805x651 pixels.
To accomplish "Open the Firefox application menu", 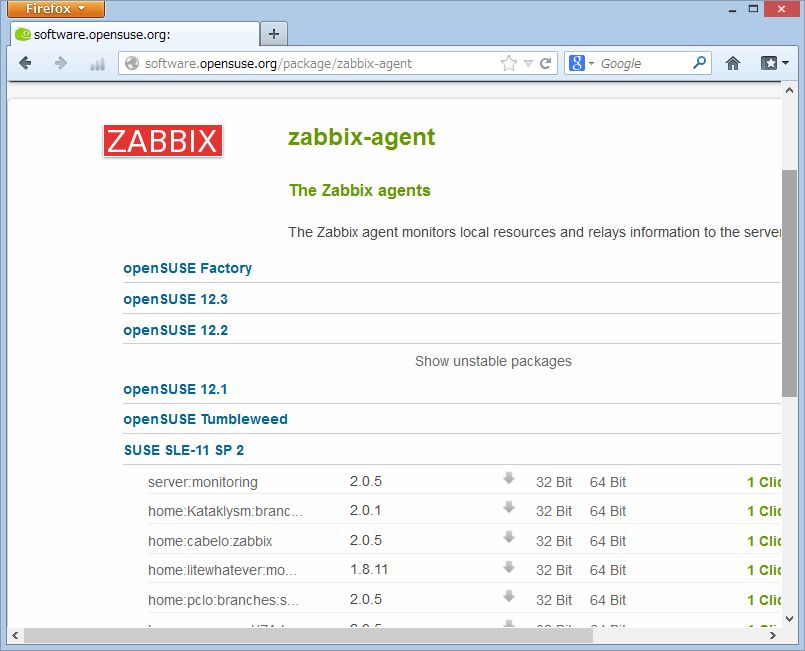I will [x=55, y=9].
